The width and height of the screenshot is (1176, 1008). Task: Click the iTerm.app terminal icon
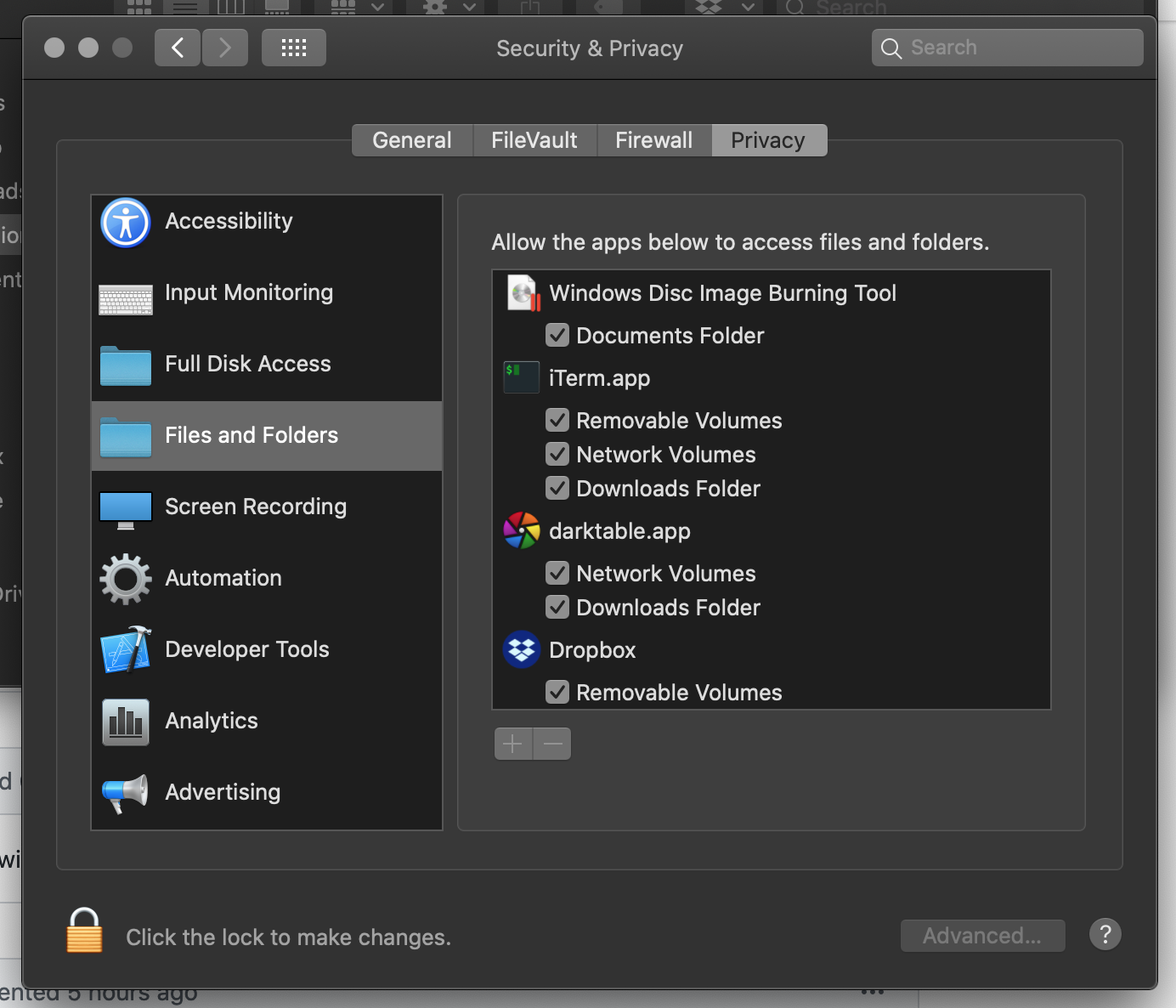522,377
